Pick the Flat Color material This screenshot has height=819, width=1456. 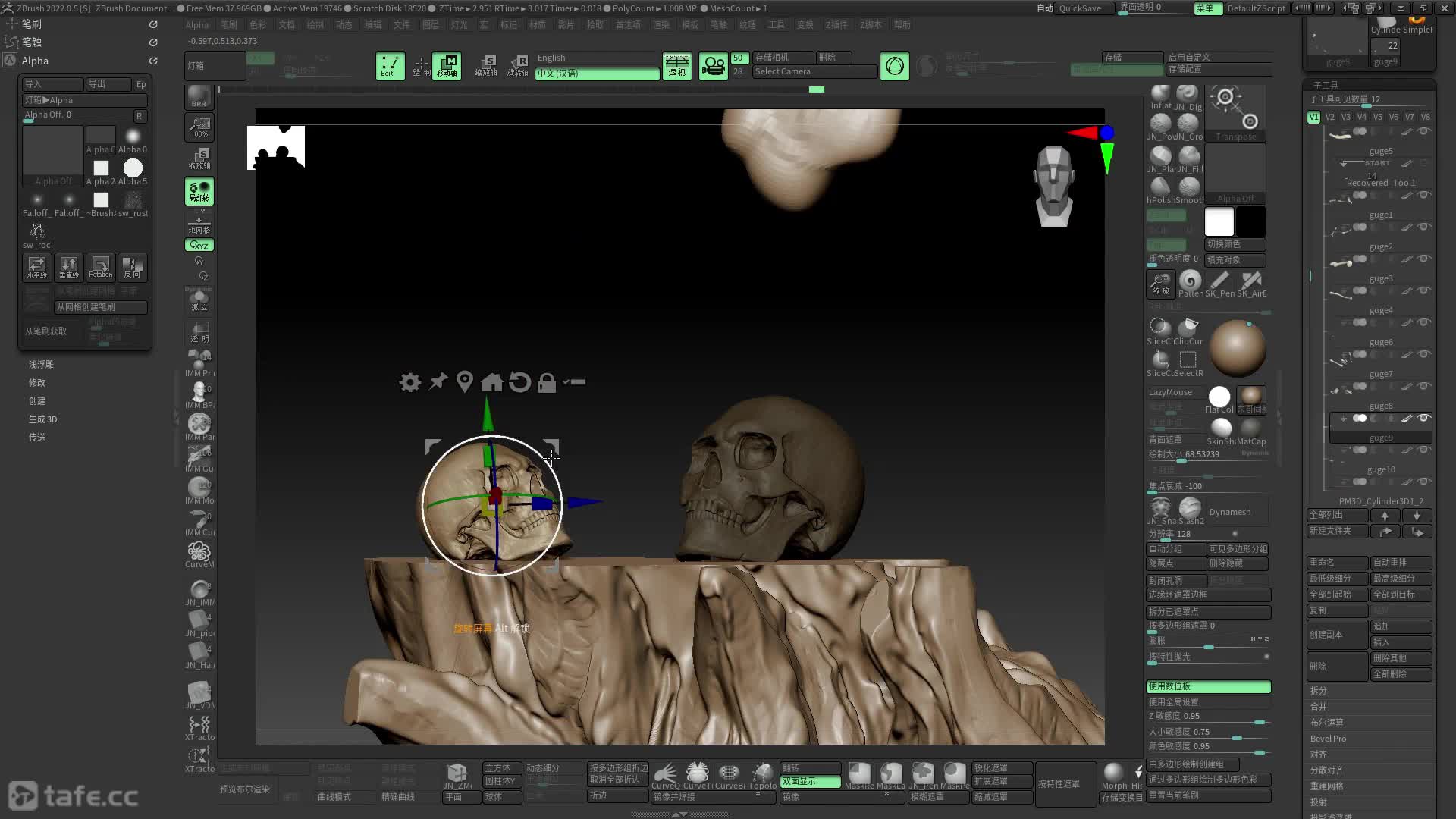[1219, 400]
